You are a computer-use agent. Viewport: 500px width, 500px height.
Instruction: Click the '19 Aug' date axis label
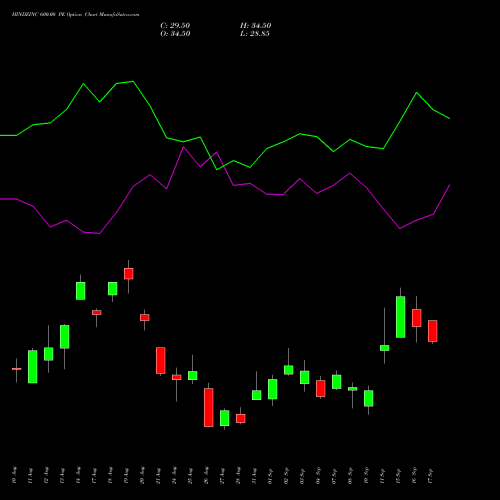[x=126, y=476]
